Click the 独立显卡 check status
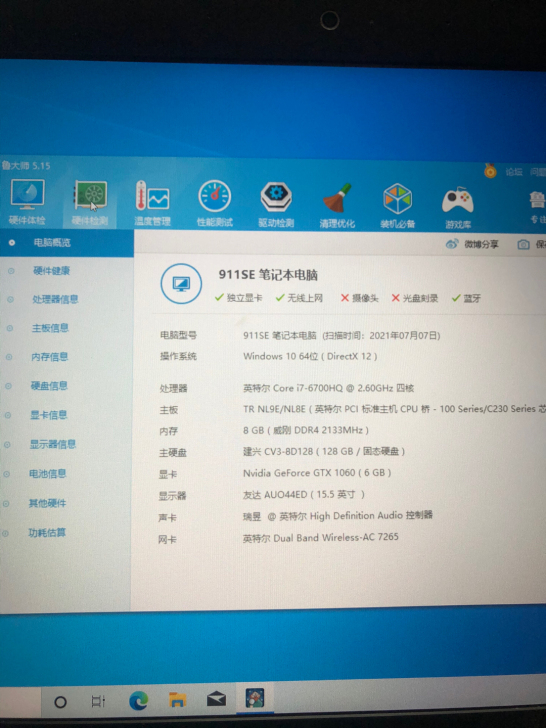 coord(239,298)
